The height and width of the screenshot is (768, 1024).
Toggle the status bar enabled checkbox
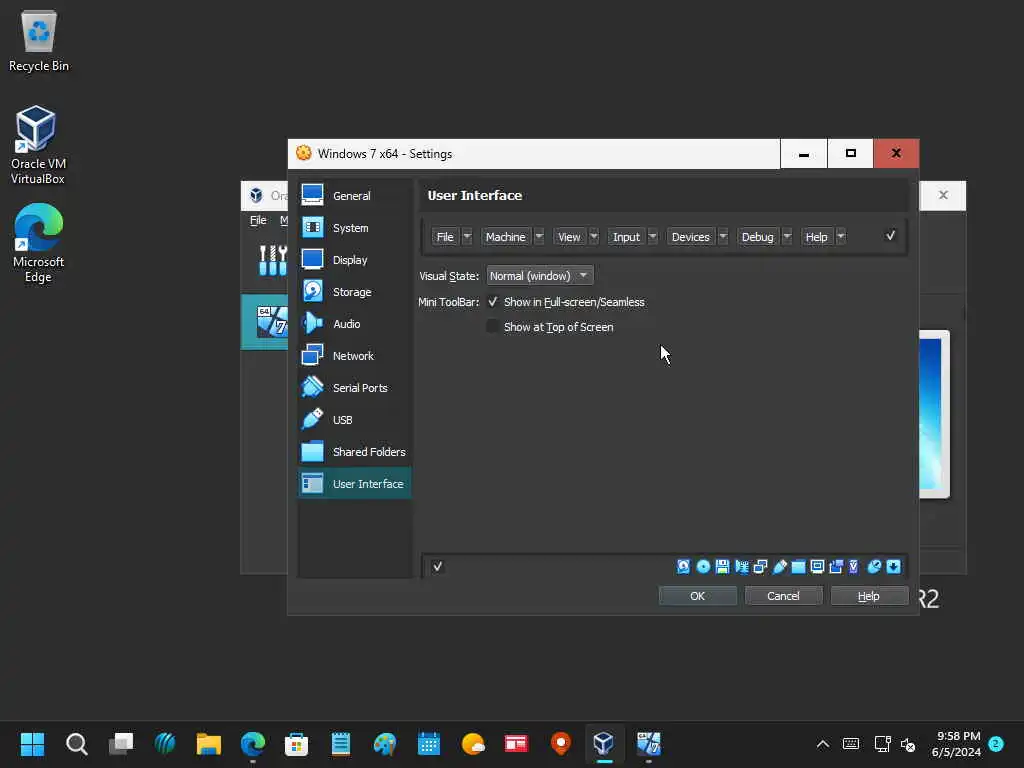click(438, 566)
